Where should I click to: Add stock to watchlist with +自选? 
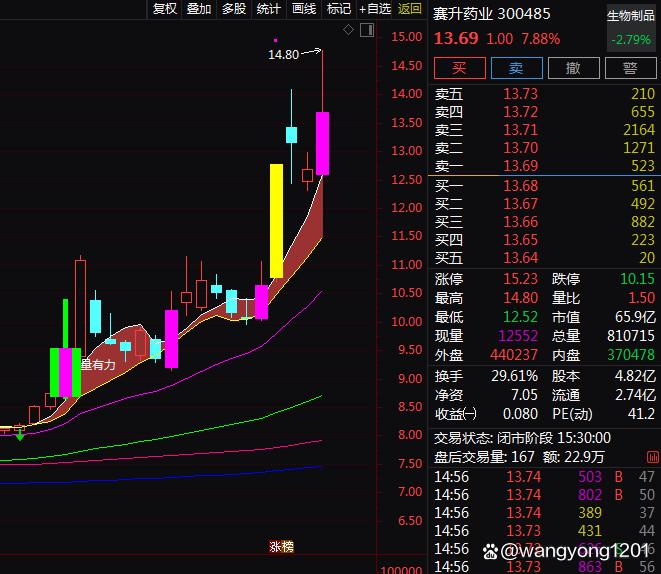(374, 9)
